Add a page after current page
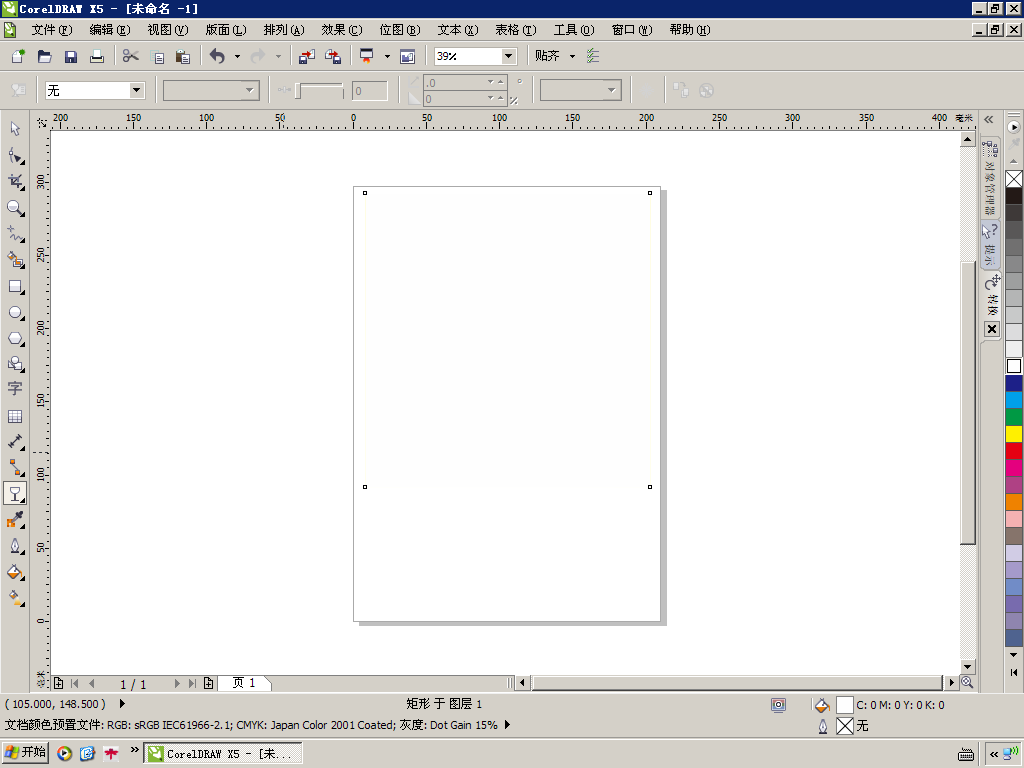 (x=208, y=683)
